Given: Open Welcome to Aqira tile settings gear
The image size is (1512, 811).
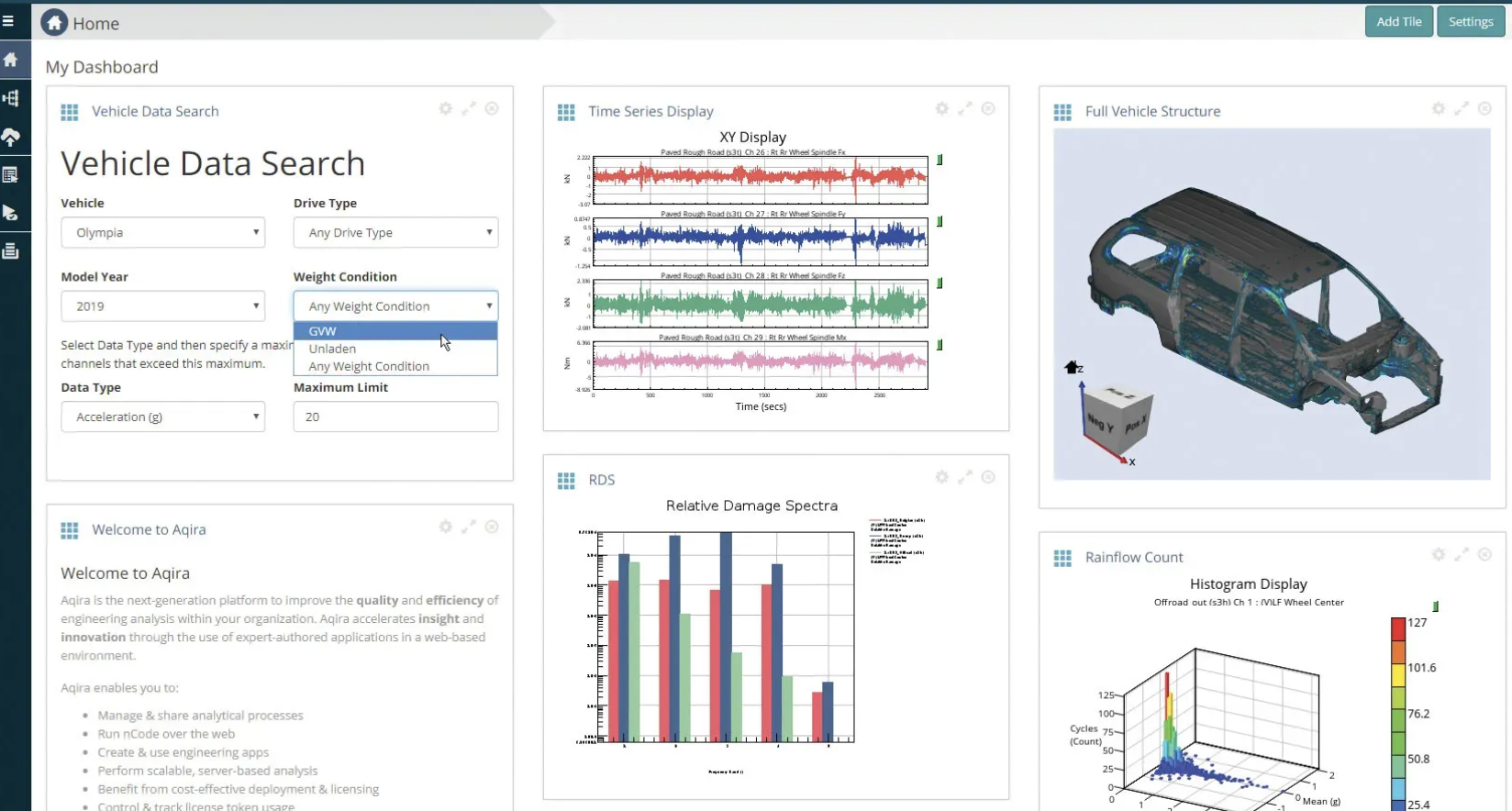Looking at the screenshot, I should [446, 527].
